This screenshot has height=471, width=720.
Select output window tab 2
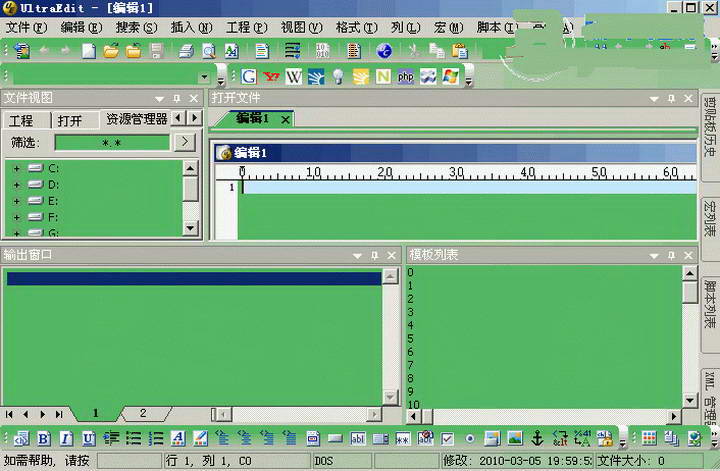(x=142, y=413)
